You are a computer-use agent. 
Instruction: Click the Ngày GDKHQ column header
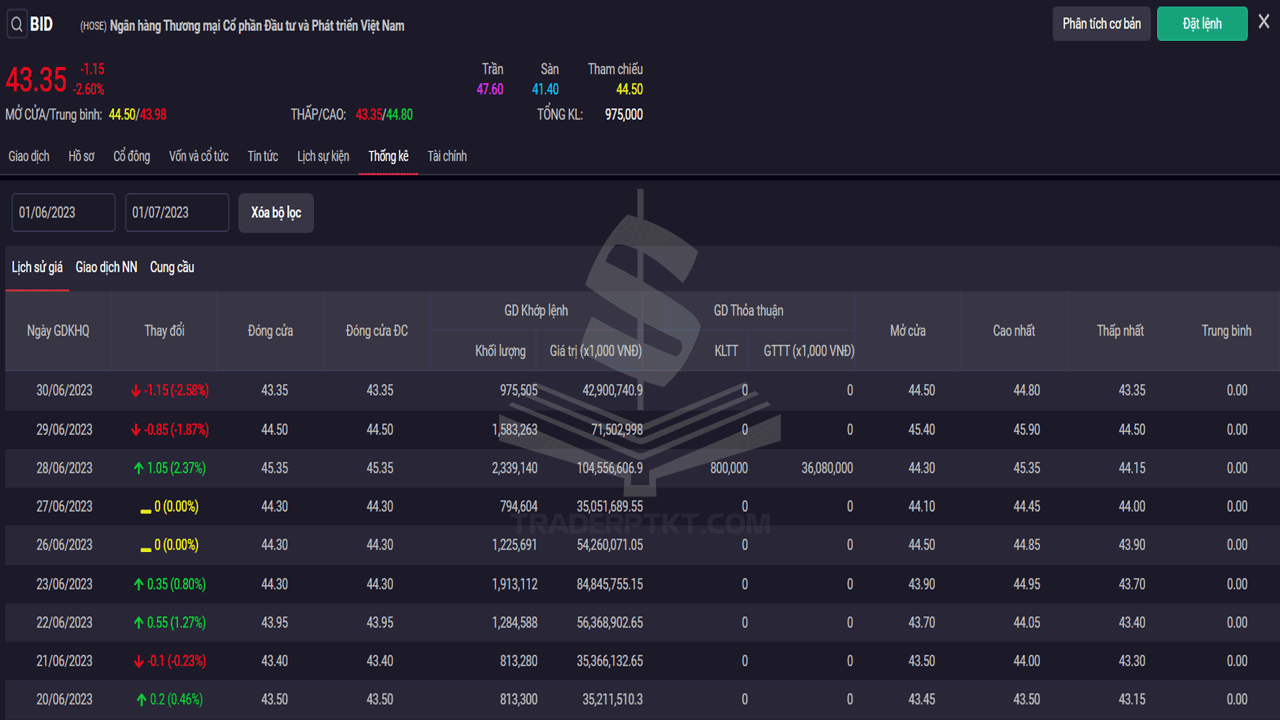58,331
